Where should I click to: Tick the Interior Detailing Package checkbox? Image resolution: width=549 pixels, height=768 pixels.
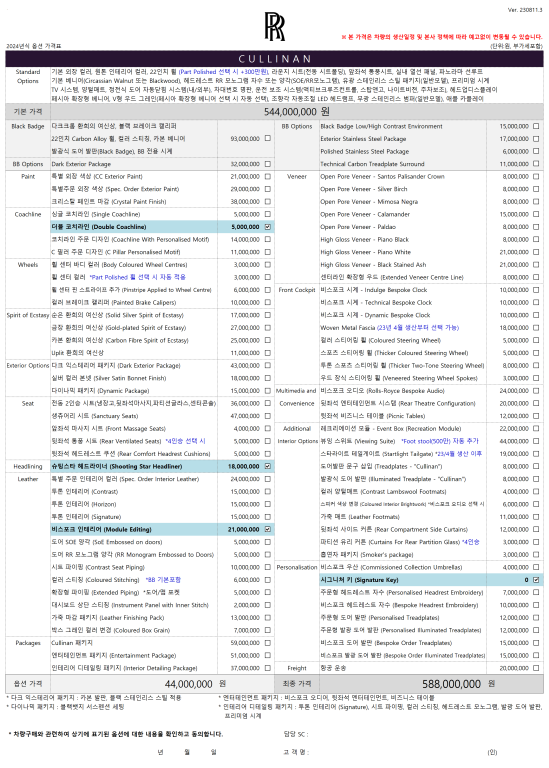point(267,668)
